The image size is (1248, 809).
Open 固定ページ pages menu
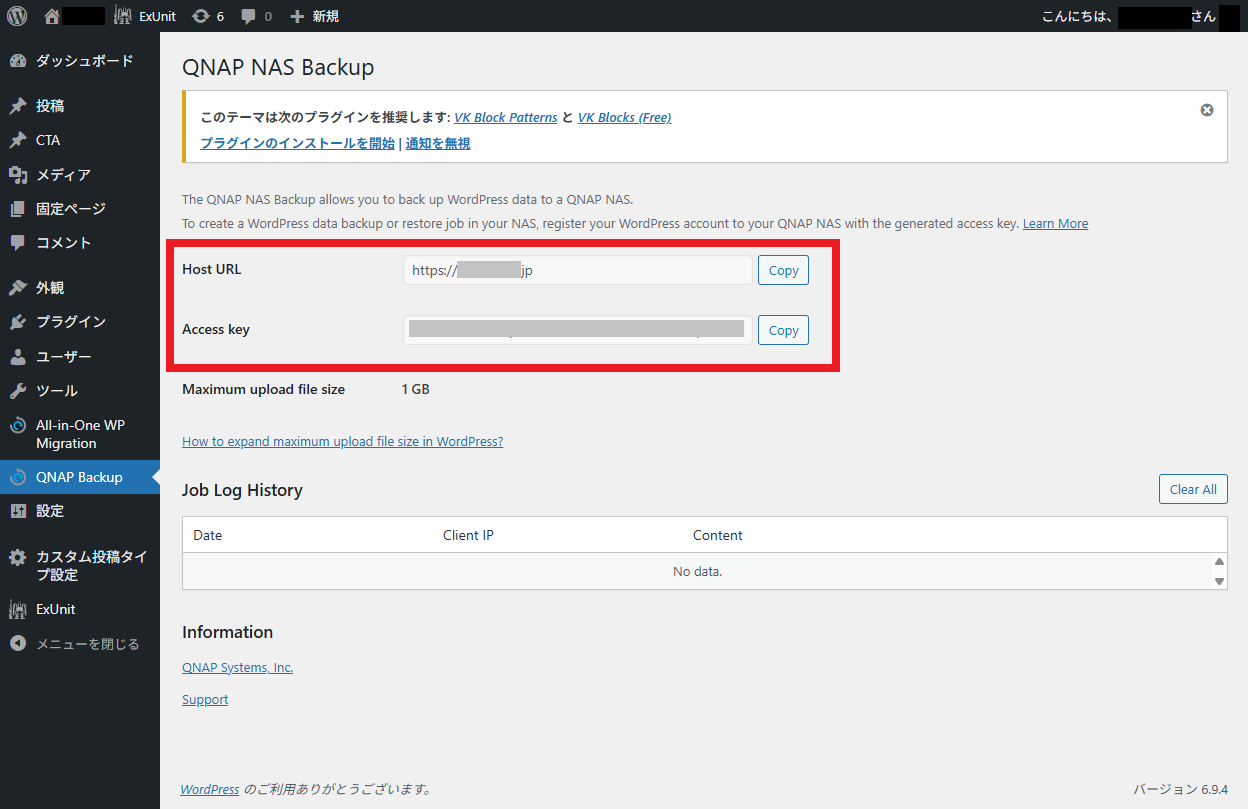pos(80,209)
